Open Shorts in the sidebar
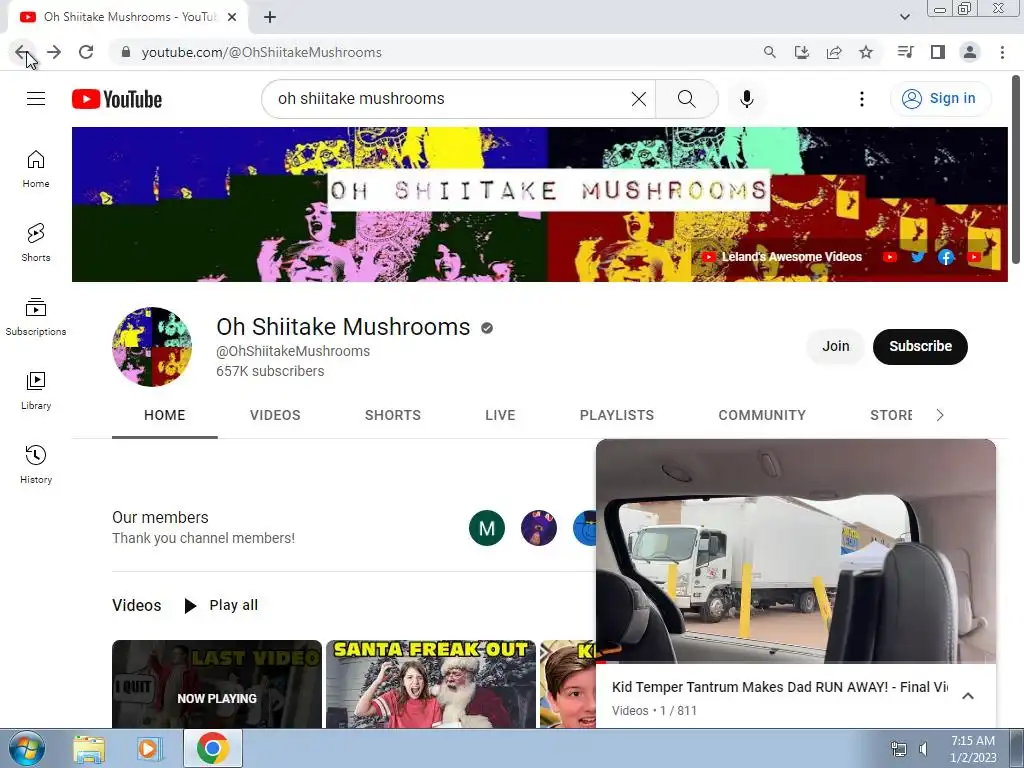1024x768 pixels. pyautogui.click(x=36, y=243)
